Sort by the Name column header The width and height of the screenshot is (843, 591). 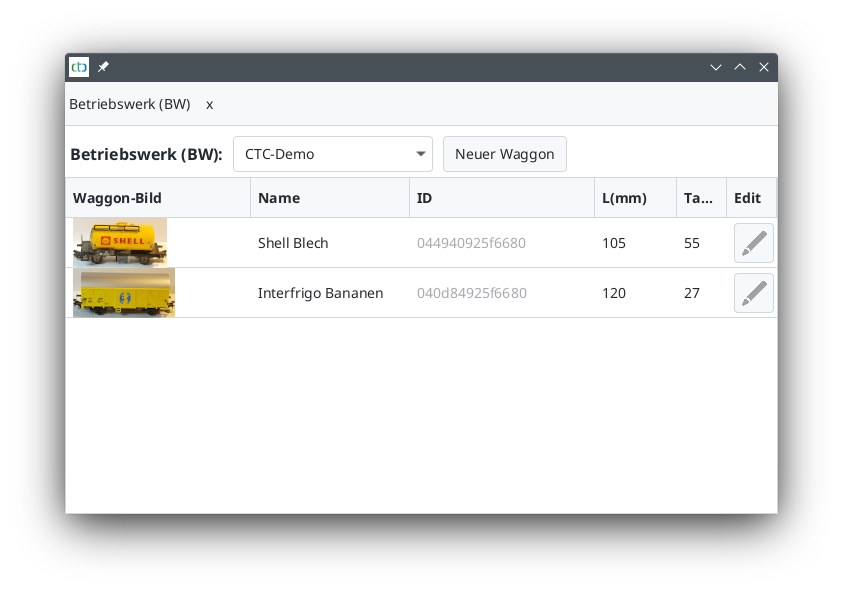329,198
